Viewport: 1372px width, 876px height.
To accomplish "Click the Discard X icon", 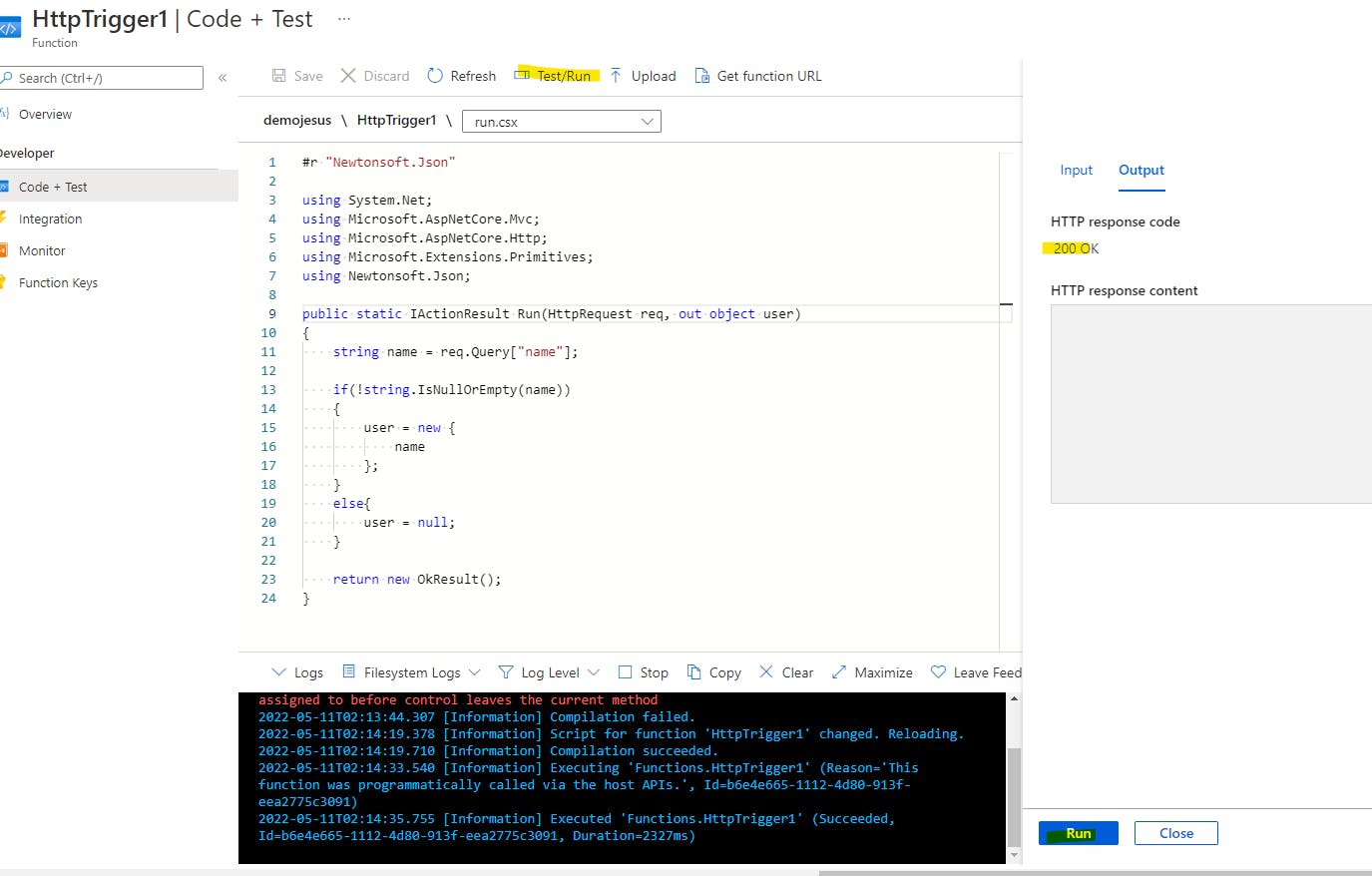I will click(348, 76).
